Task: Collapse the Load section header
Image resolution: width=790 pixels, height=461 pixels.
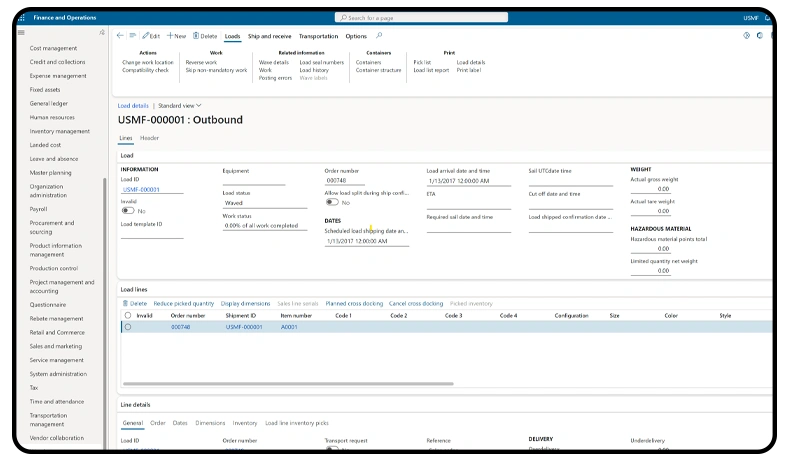Action: pyautogui.click(x=127, y=156)
